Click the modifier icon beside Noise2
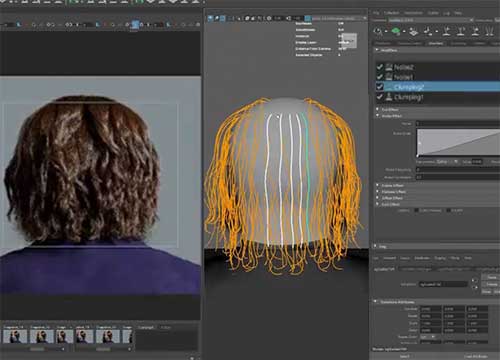Image resolution: width=500 pixels, height=360 pixels. 389,67
